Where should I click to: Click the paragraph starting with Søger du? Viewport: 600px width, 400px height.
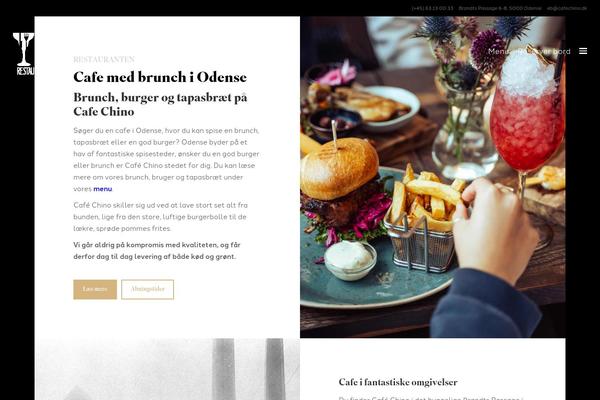coord(166,160)
